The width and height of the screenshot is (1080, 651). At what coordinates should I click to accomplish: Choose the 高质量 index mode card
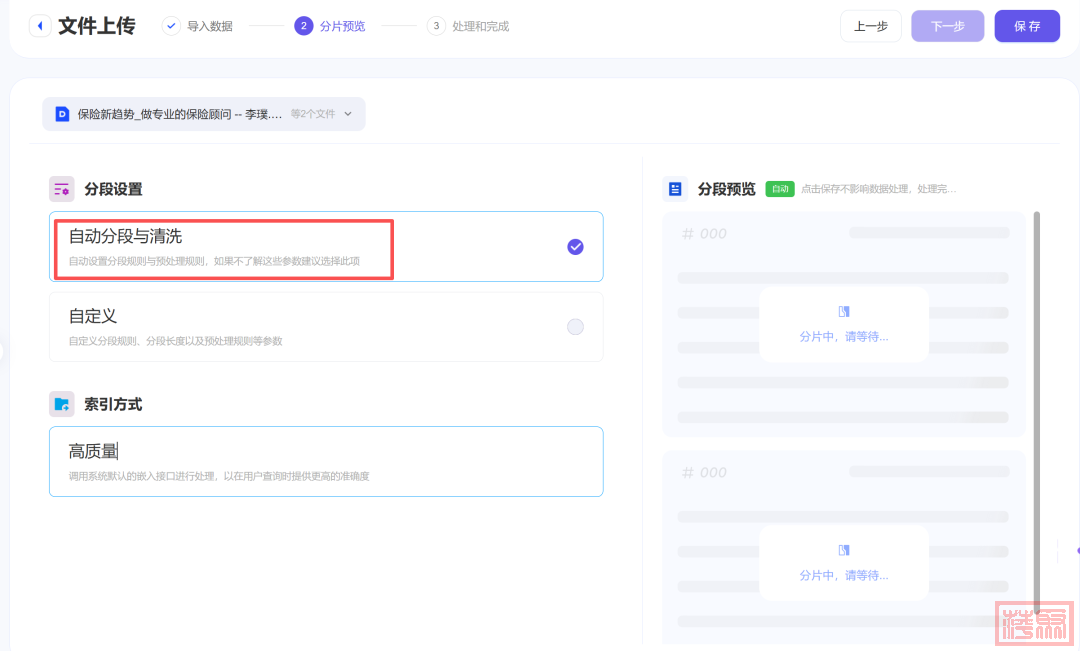click(326, 461)
